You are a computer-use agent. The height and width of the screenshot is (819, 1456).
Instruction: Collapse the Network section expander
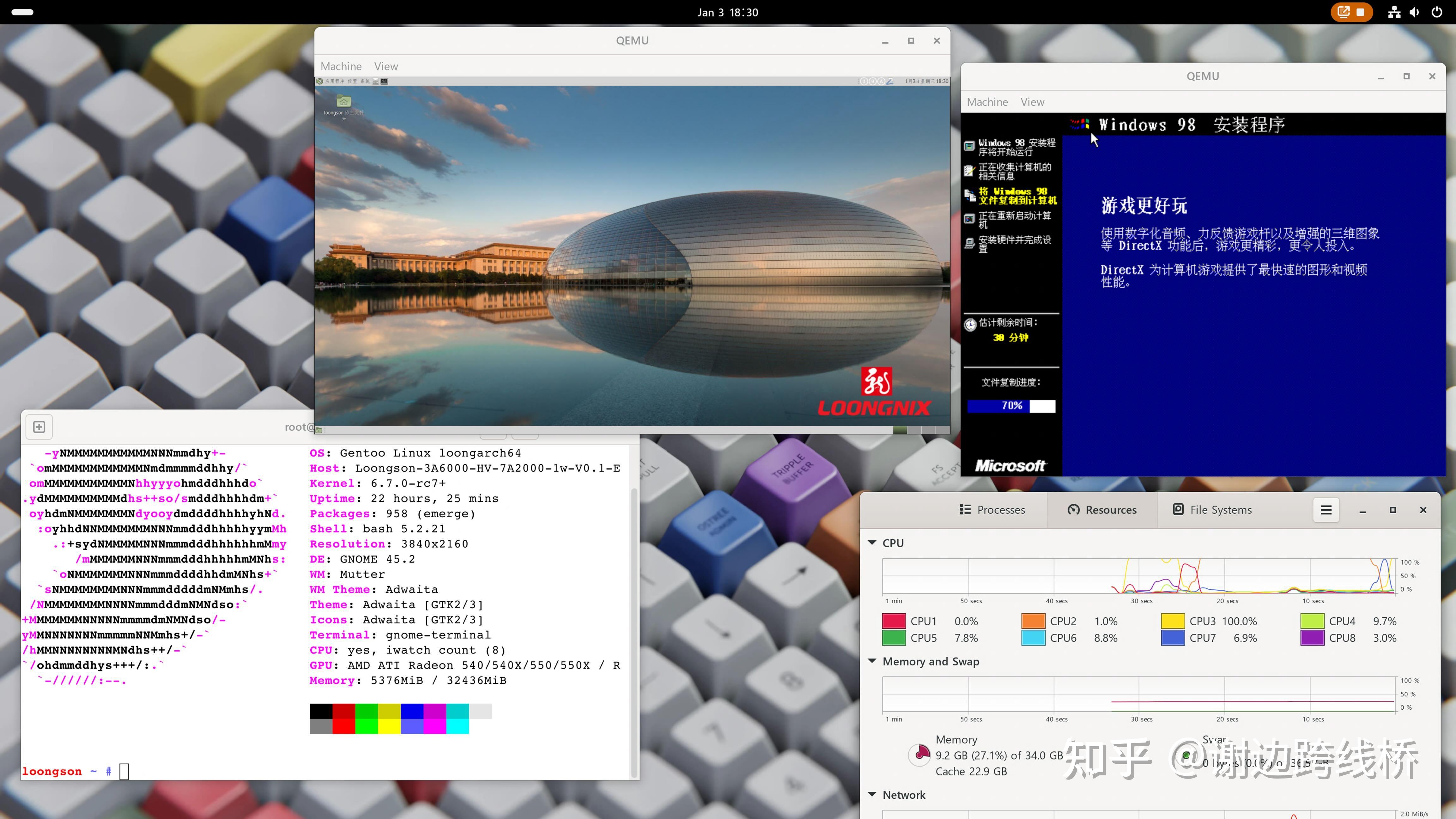tap(872, 795)
